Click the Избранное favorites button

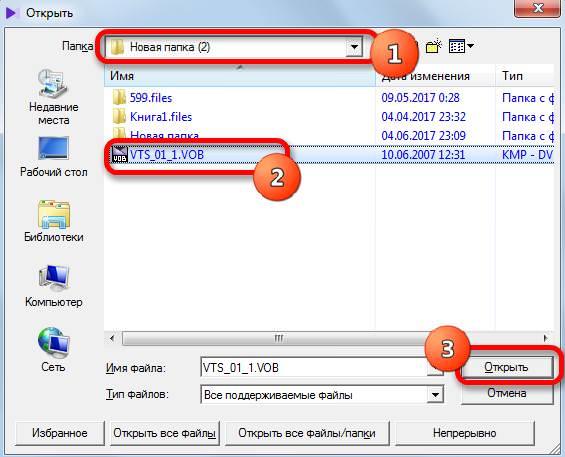[60, 433]
